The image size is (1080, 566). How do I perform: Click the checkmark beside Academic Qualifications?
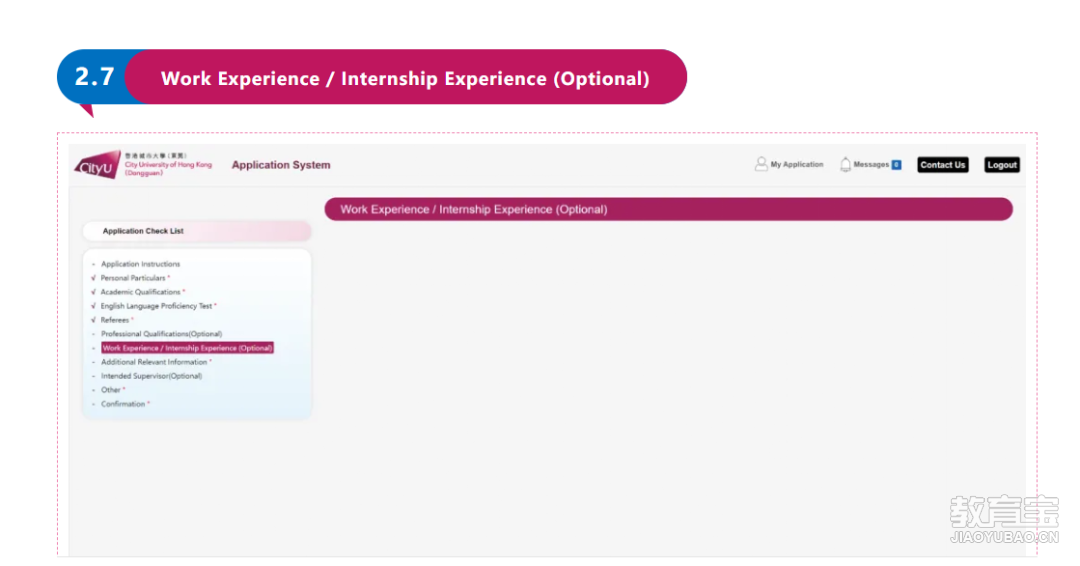(x=93, y=292)
